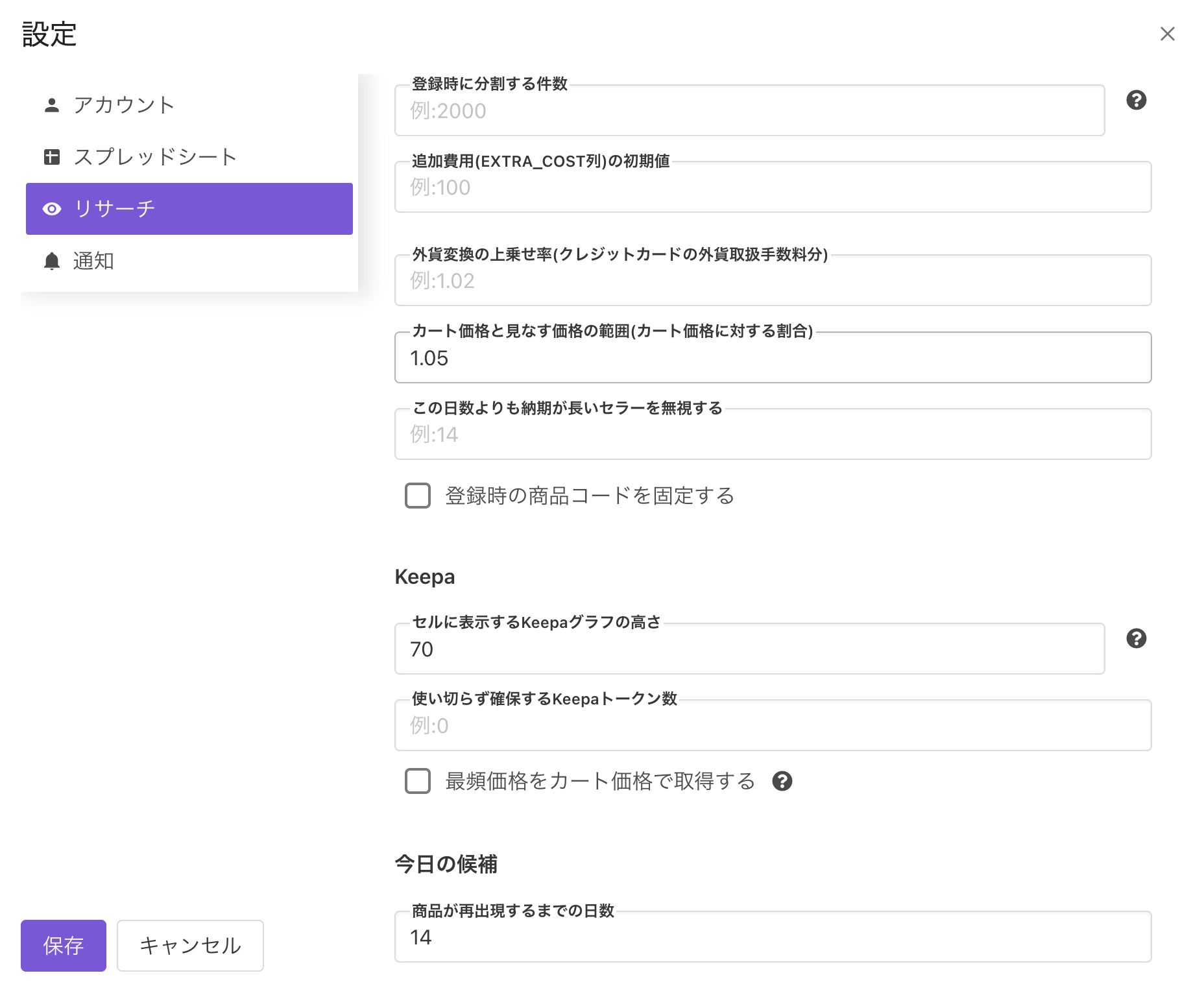Click the キャンセル button
This screenshot has width=1204, height=1008.
[190, 945]
